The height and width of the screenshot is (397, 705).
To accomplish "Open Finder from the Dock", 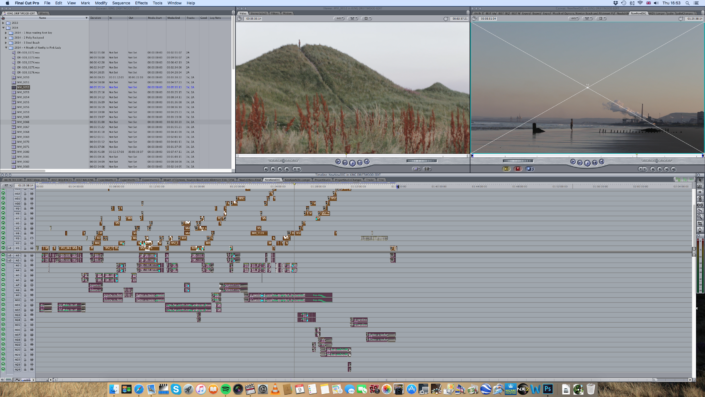I will tap(114, 389).
